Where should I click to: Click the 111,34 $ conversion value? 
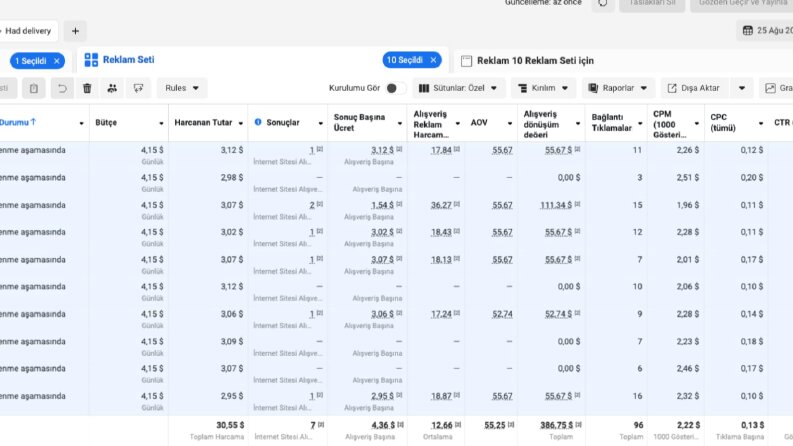tap(556, 205)
